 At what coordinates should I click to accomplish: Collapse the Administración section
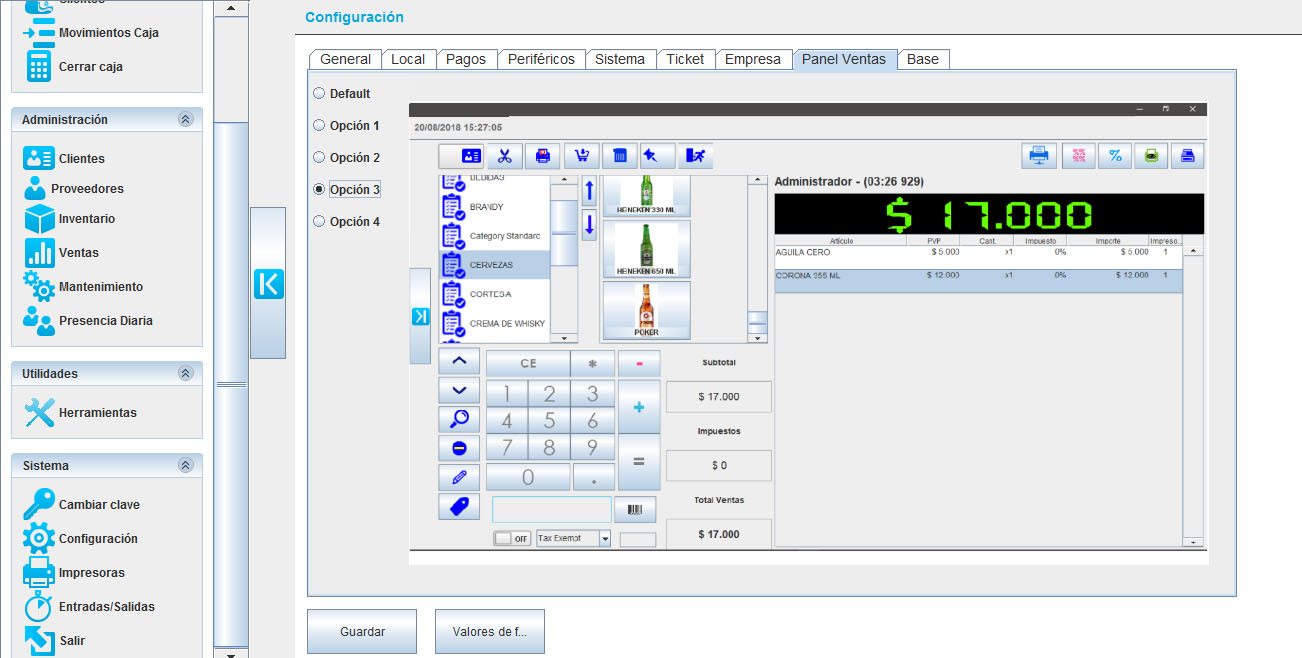point(185,119)
